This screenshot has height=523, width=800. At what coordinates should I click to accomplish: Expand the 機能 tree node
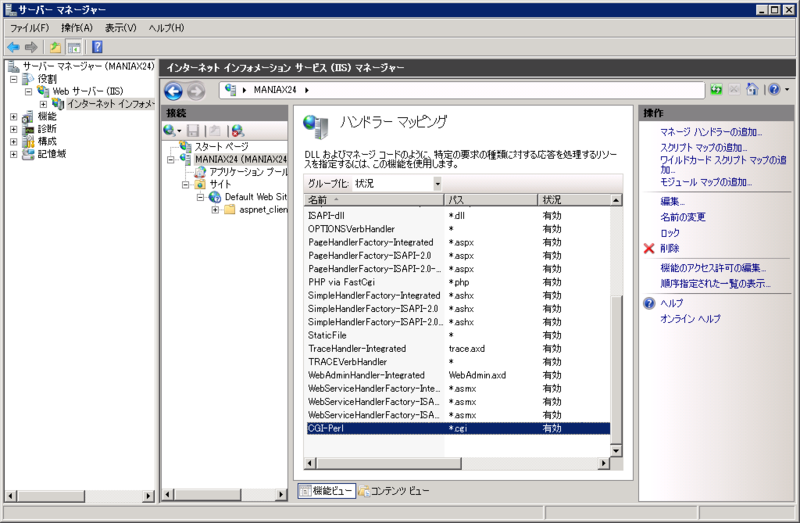[x=14, y=117]
